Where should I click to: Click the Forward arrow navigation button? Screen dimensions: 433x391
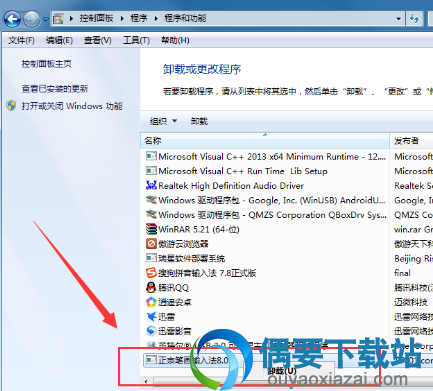pyautogui.click(x=32, y=19)
